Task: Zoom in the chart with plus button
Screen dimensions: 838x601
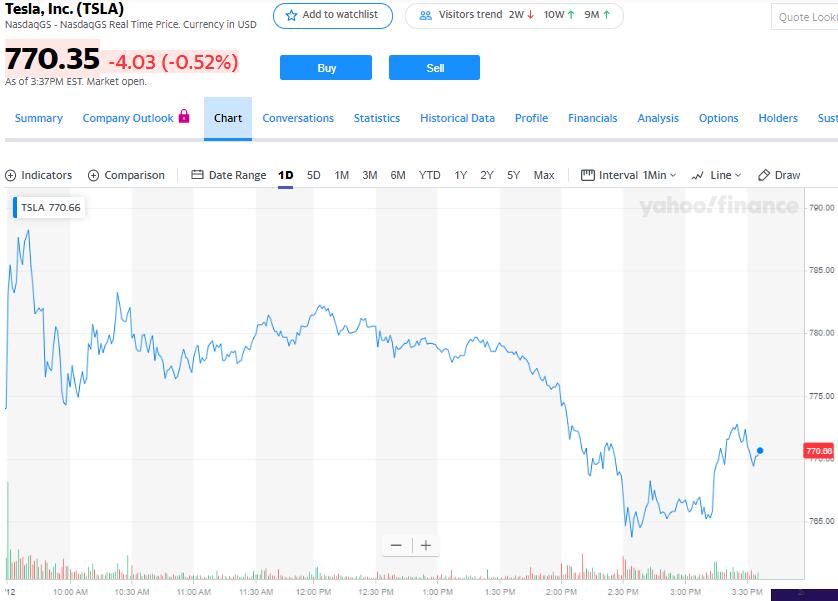Action: 426,545
